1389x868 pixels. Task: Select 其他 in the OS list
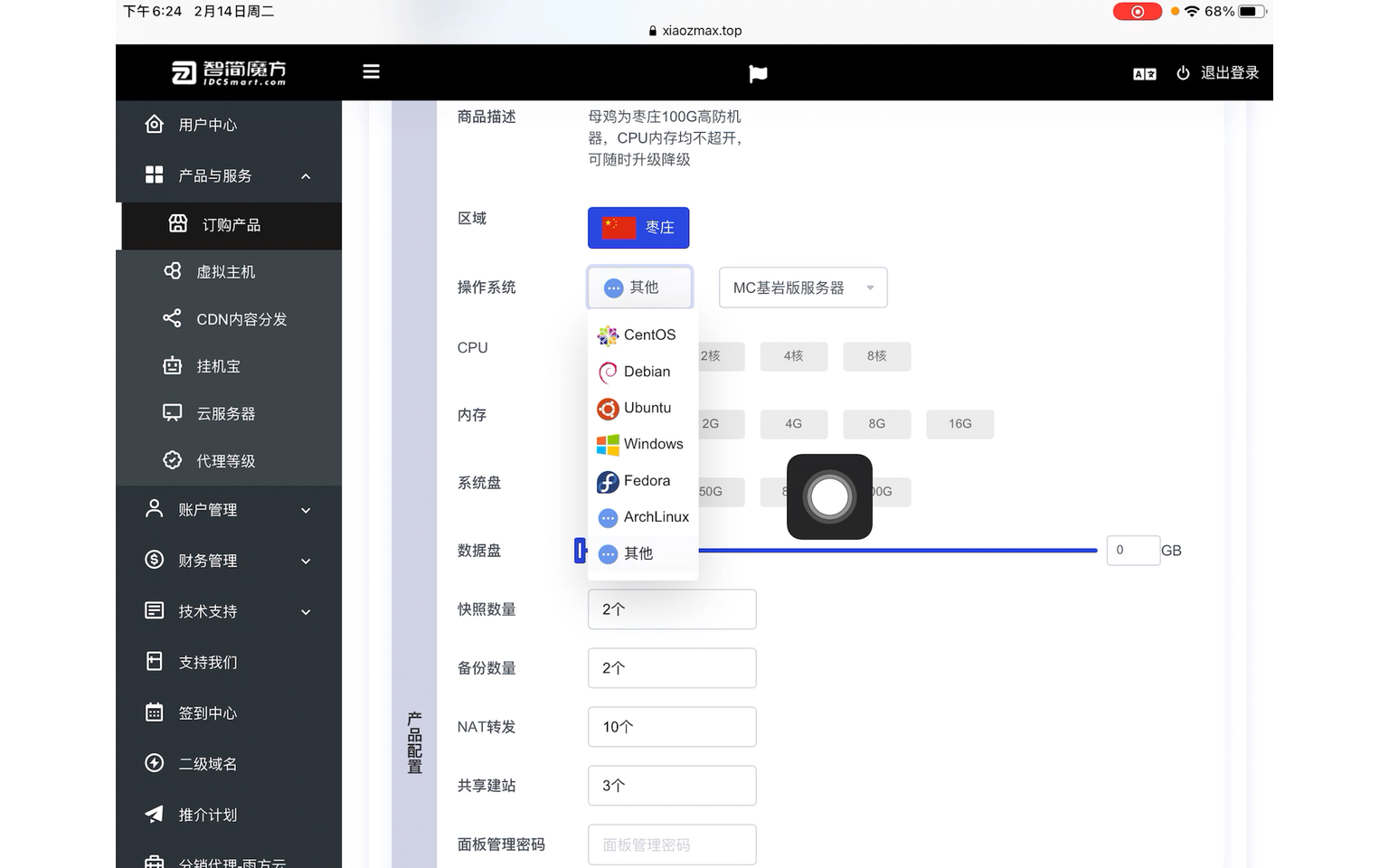643,553
